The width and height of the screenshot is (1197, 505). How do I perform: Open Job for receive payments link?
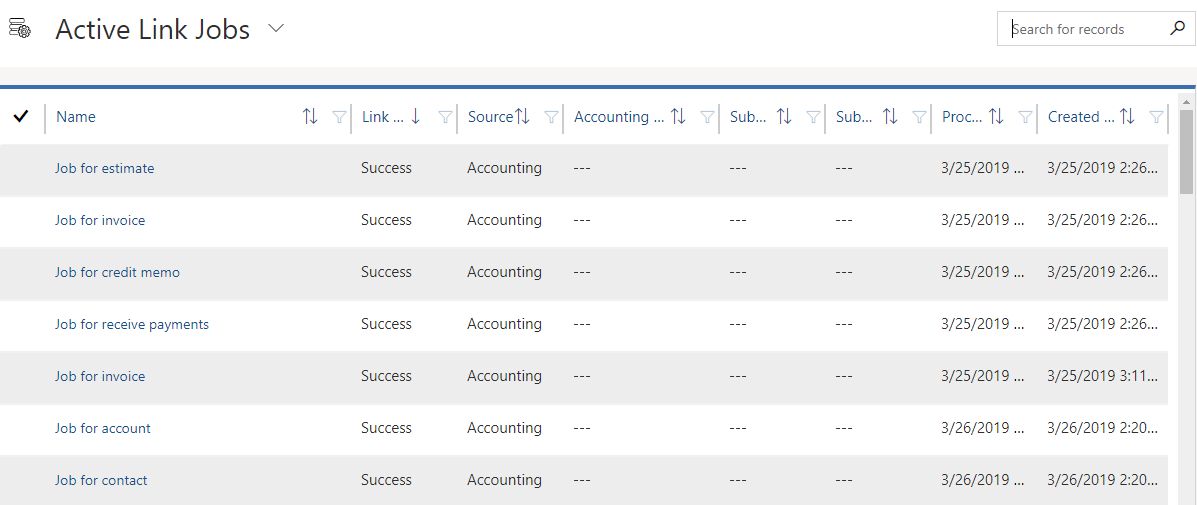pos(132,324)
